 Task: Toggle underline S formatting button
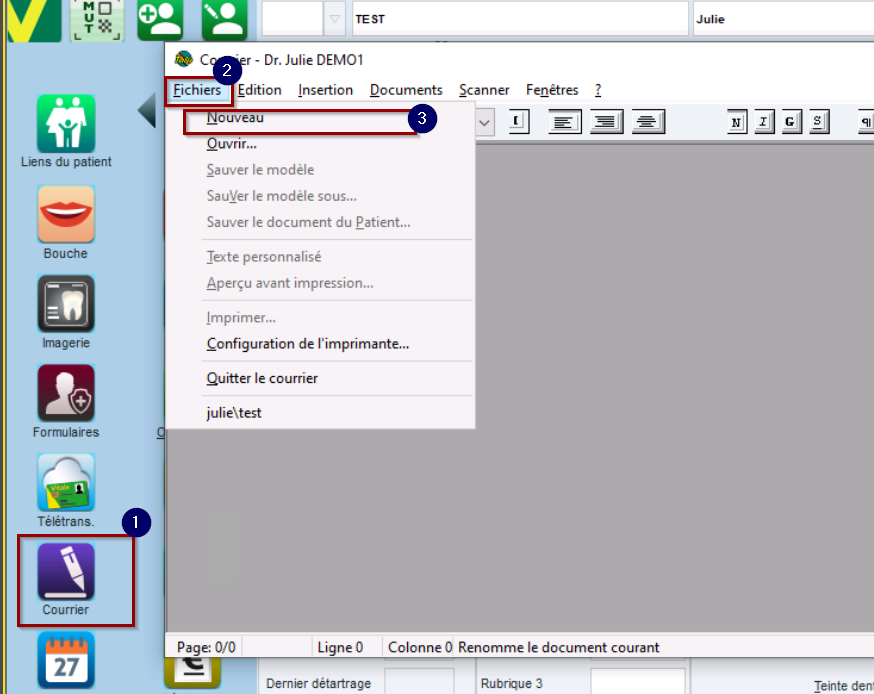tap(818, 122)
